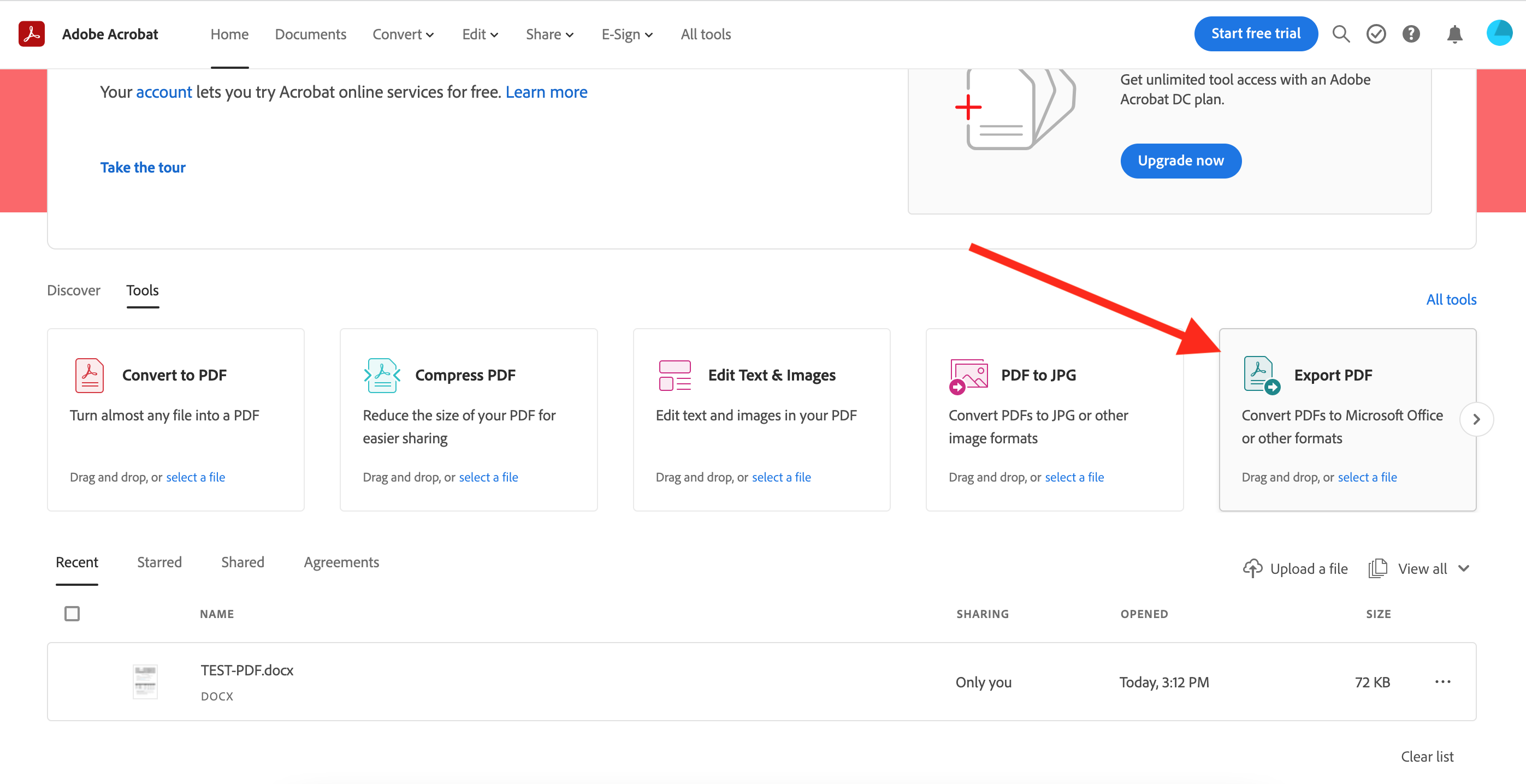1526x784 pixels.
Task: Click the checkmark tasks icon in header
Action: 1376,34
